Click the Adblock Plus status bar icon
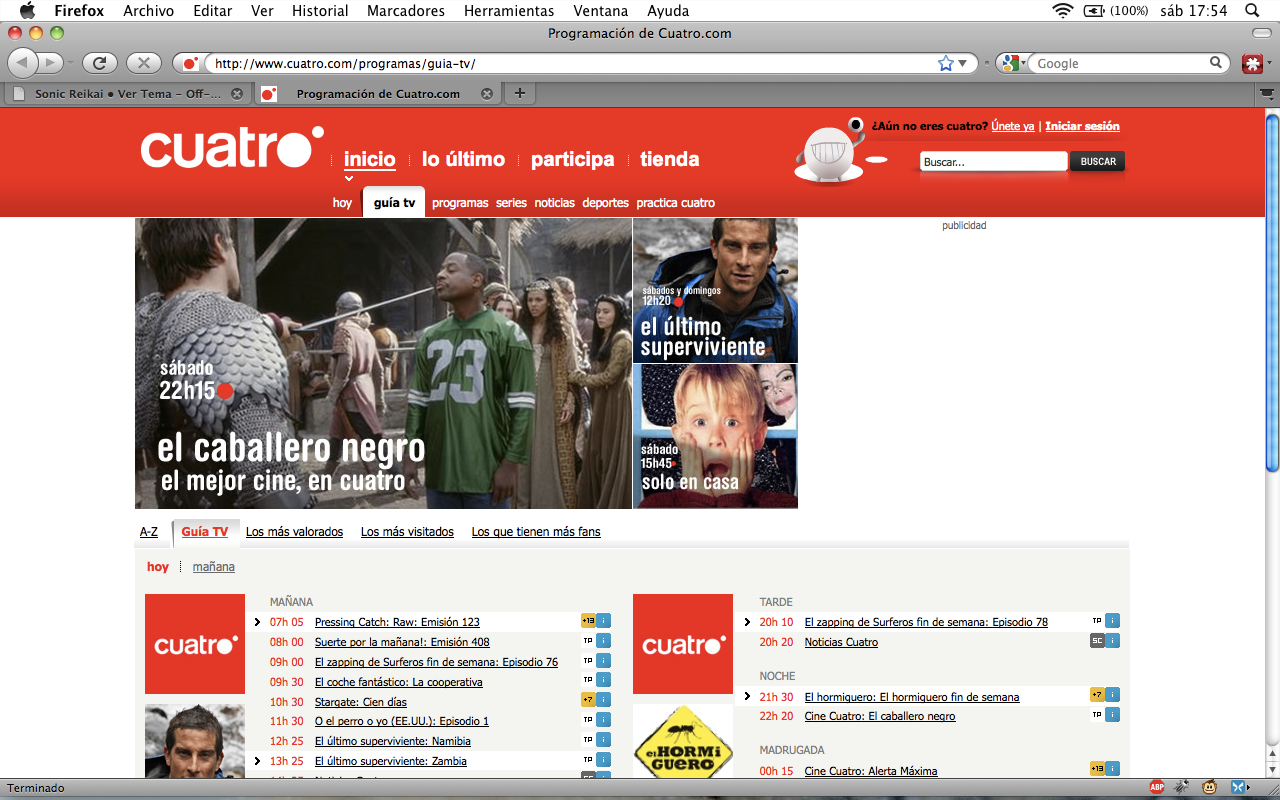The height and width of the screenshot is (800, 1280). click(x=1157, y=788)
